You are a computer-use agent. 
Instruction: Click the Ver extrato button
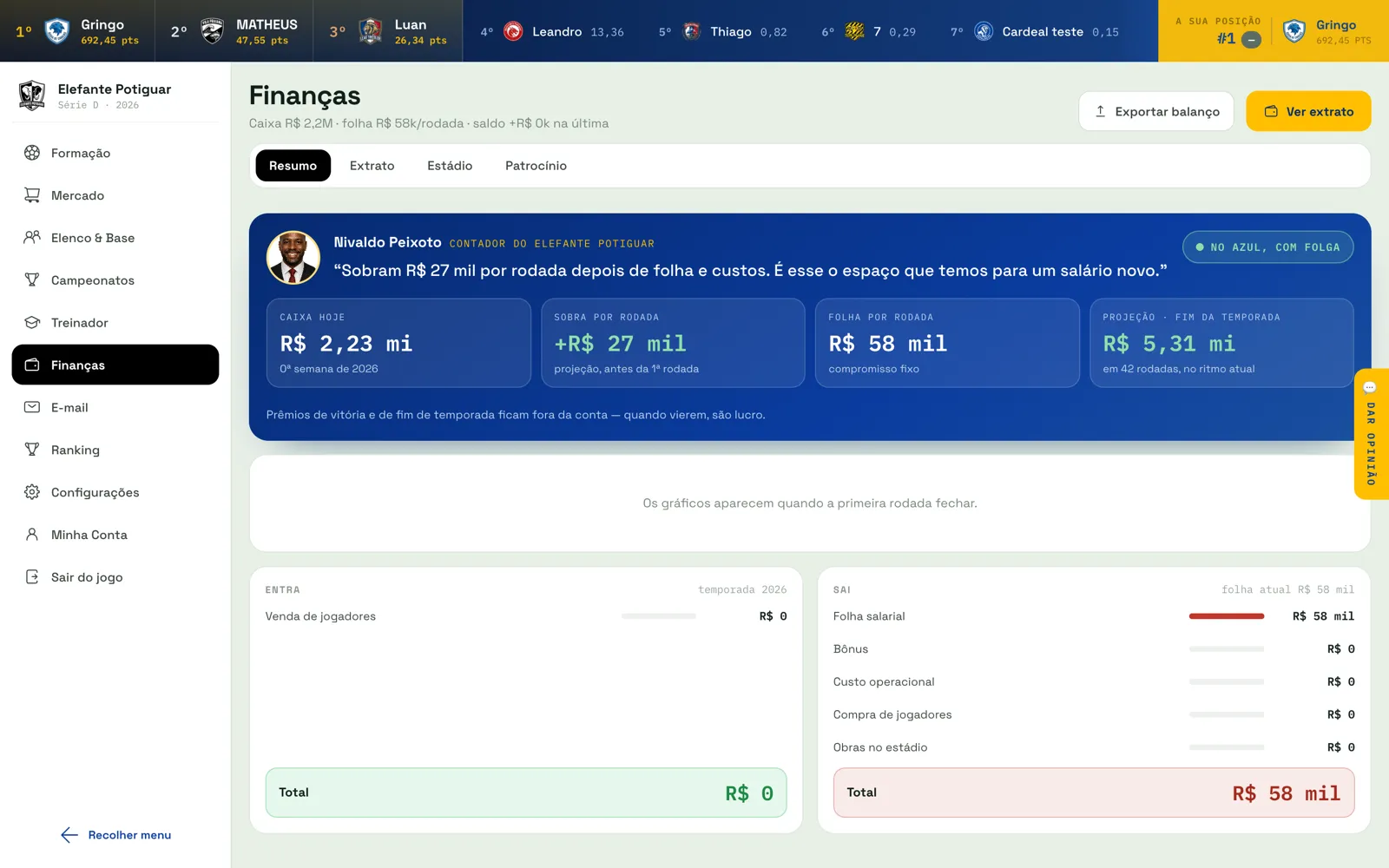[x=1308, y=111]
